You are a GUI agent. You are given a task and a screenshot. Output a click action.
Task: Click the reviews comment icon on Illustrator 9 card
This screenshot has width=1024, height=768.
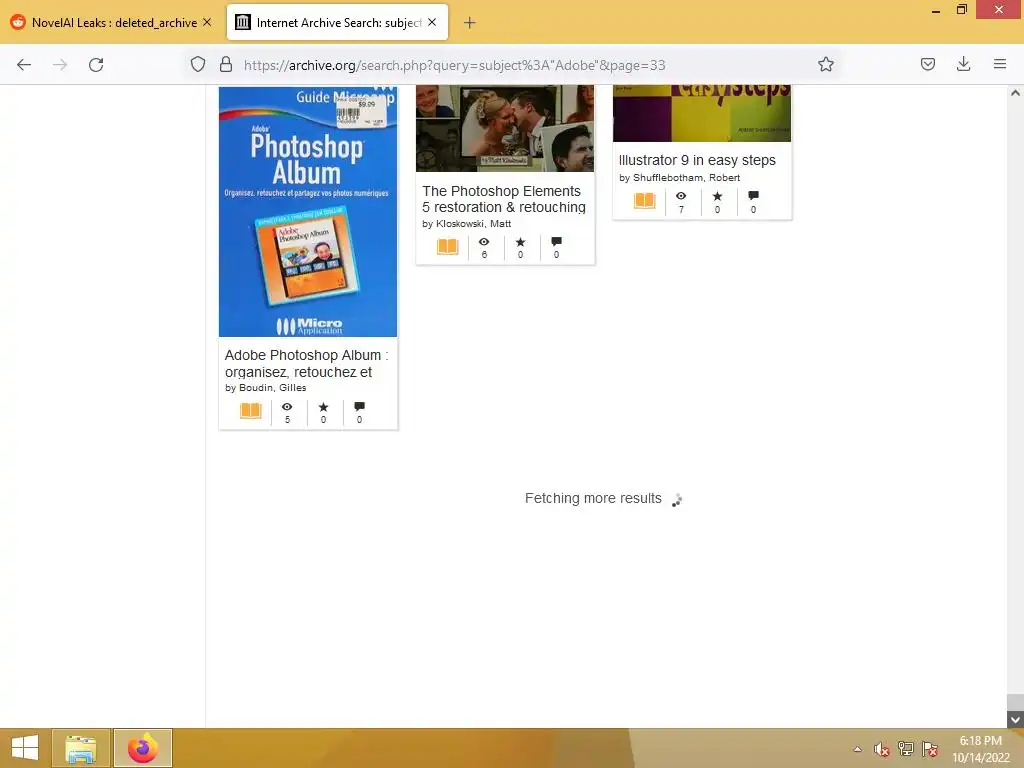[753, 196]
